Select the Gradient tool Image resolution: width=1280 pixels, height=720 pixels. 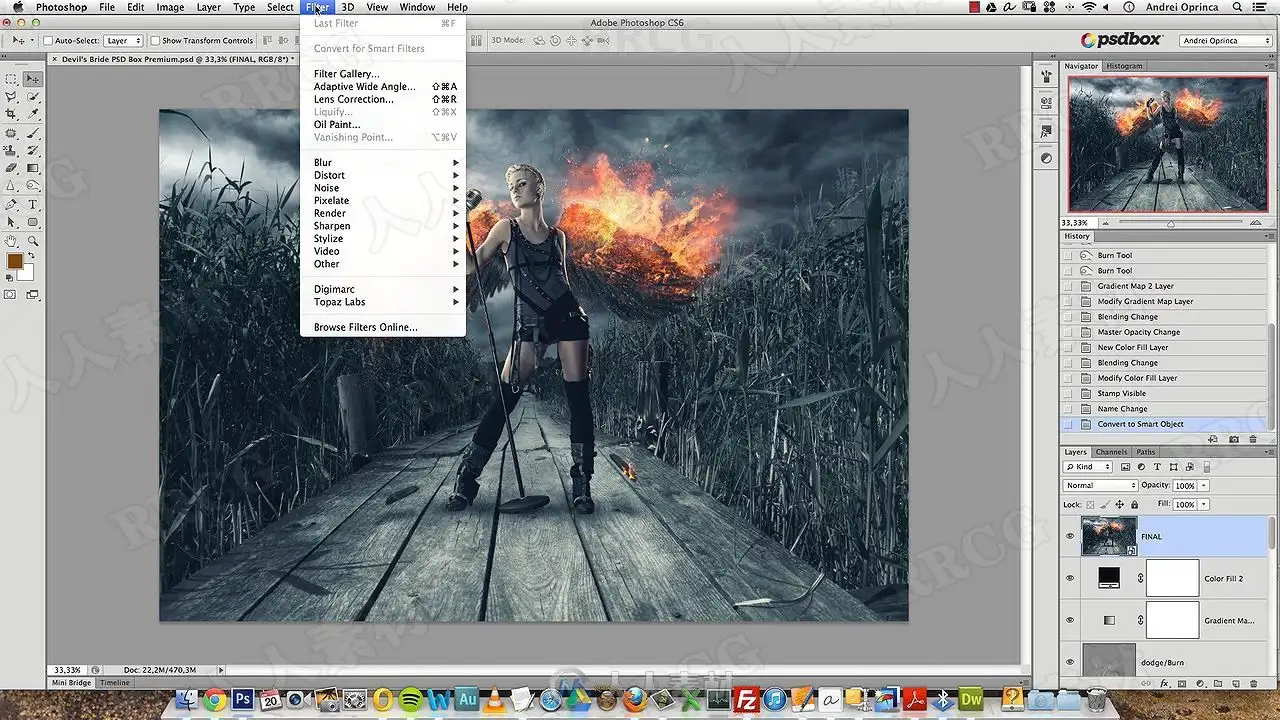(x=33, y=168)
